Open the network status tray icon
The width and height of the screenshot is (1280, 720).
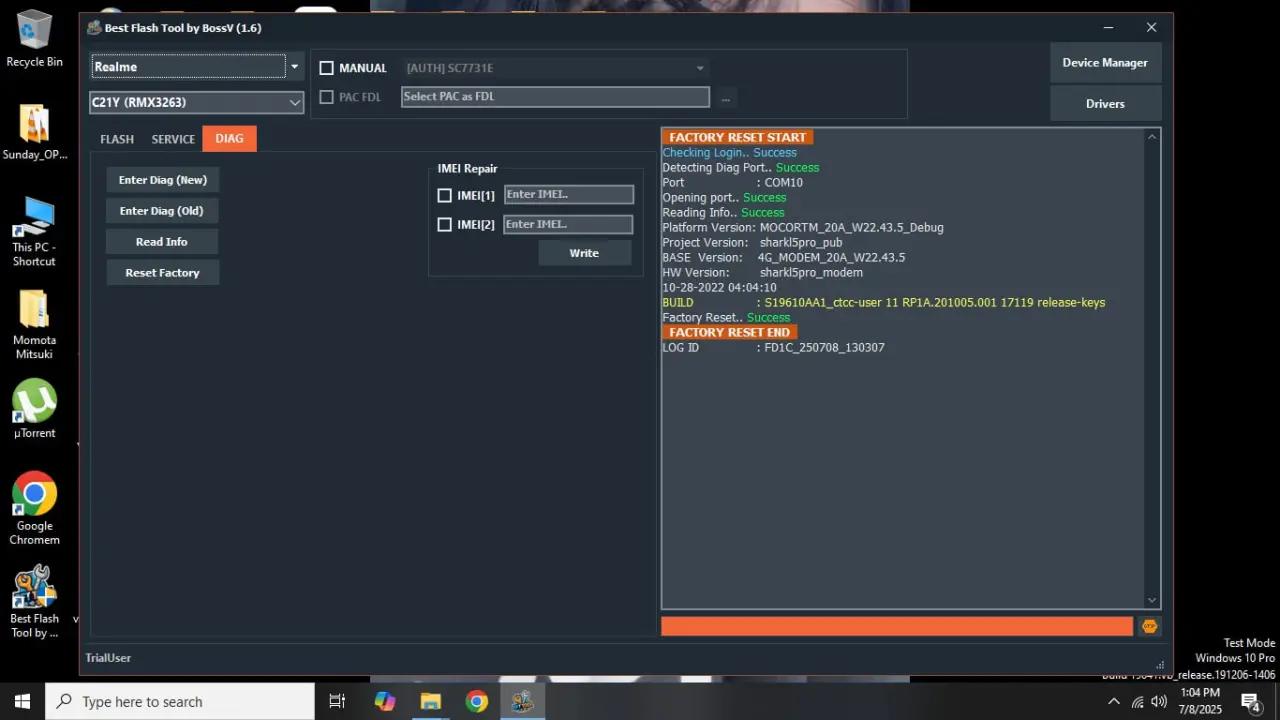click(x=1137, y=701)
